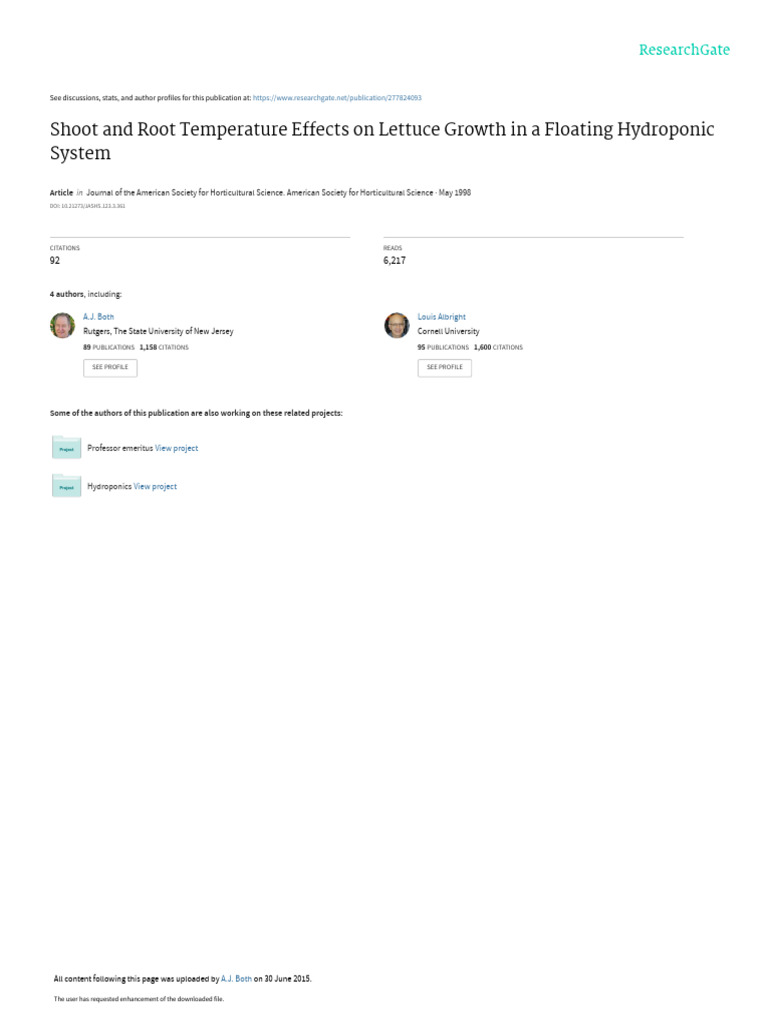The image size is (768, 1024).
Task: Open View project link for Hydroponics
Action: pyautogui.click(x=155, y=487)
